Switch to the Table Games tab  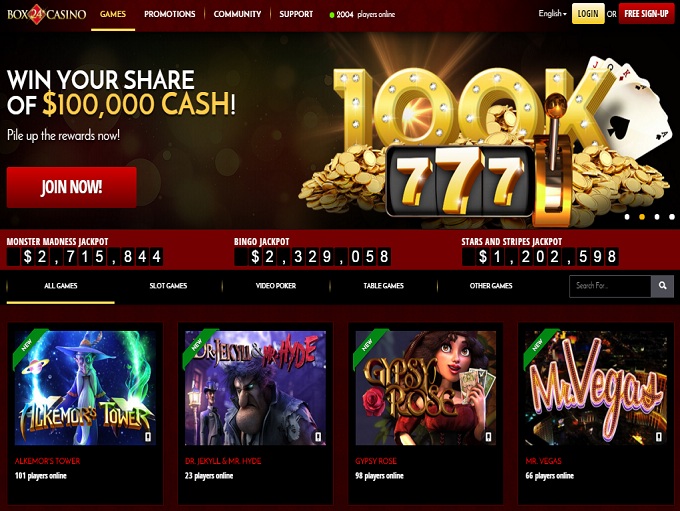(x=383, y=286)
